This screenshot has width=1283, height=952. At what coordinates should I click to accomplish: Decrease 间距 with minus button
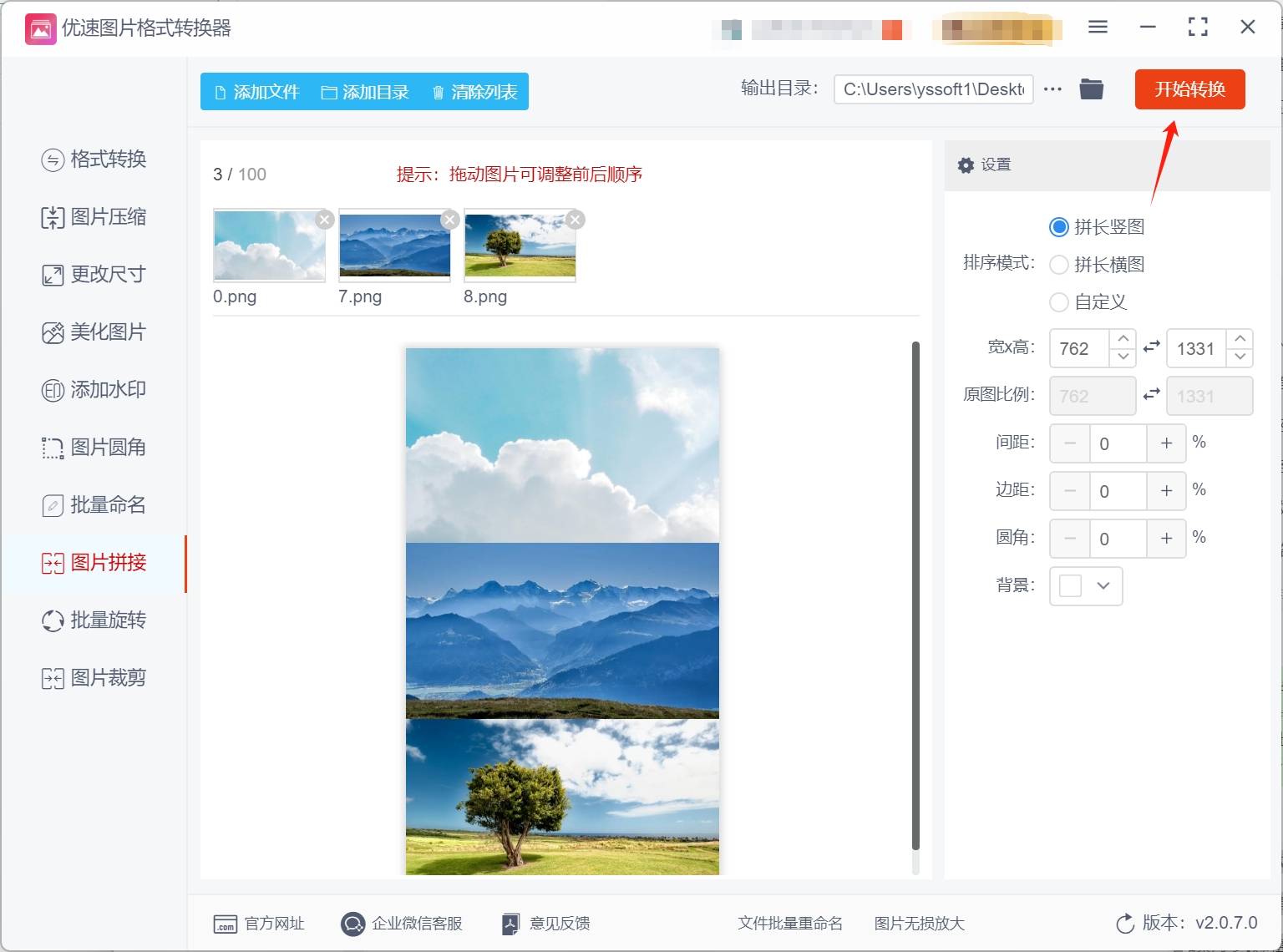coord(1070,443)
